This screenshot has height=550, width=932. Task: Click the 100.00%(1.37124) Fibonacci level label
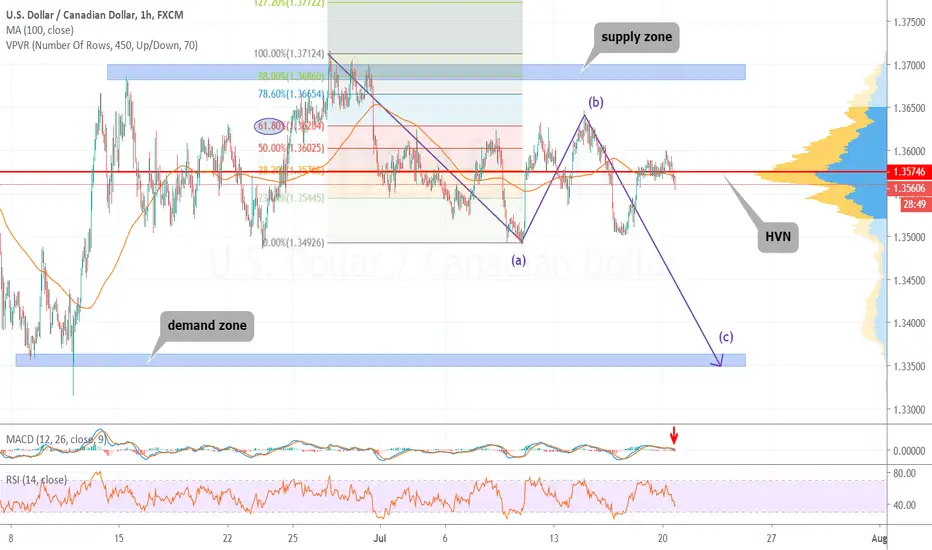pos(289,54)
